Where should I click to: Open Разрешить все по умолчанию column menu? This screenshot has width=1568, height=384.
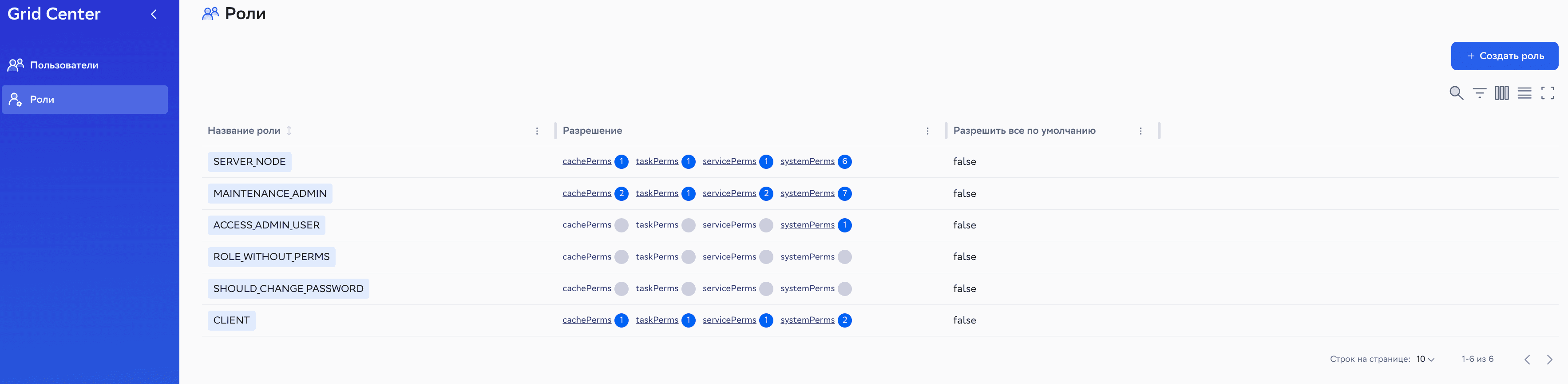pyautogui.click(x=1140, y=131)
